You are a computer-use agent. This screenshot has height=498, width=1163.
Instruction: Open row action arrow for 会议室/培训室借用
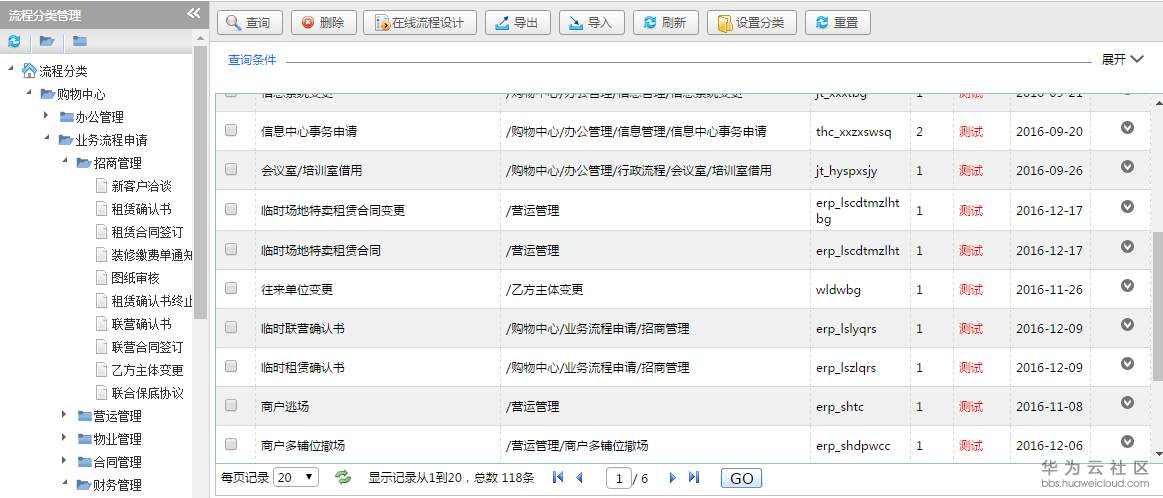(x=1127, y=166)
